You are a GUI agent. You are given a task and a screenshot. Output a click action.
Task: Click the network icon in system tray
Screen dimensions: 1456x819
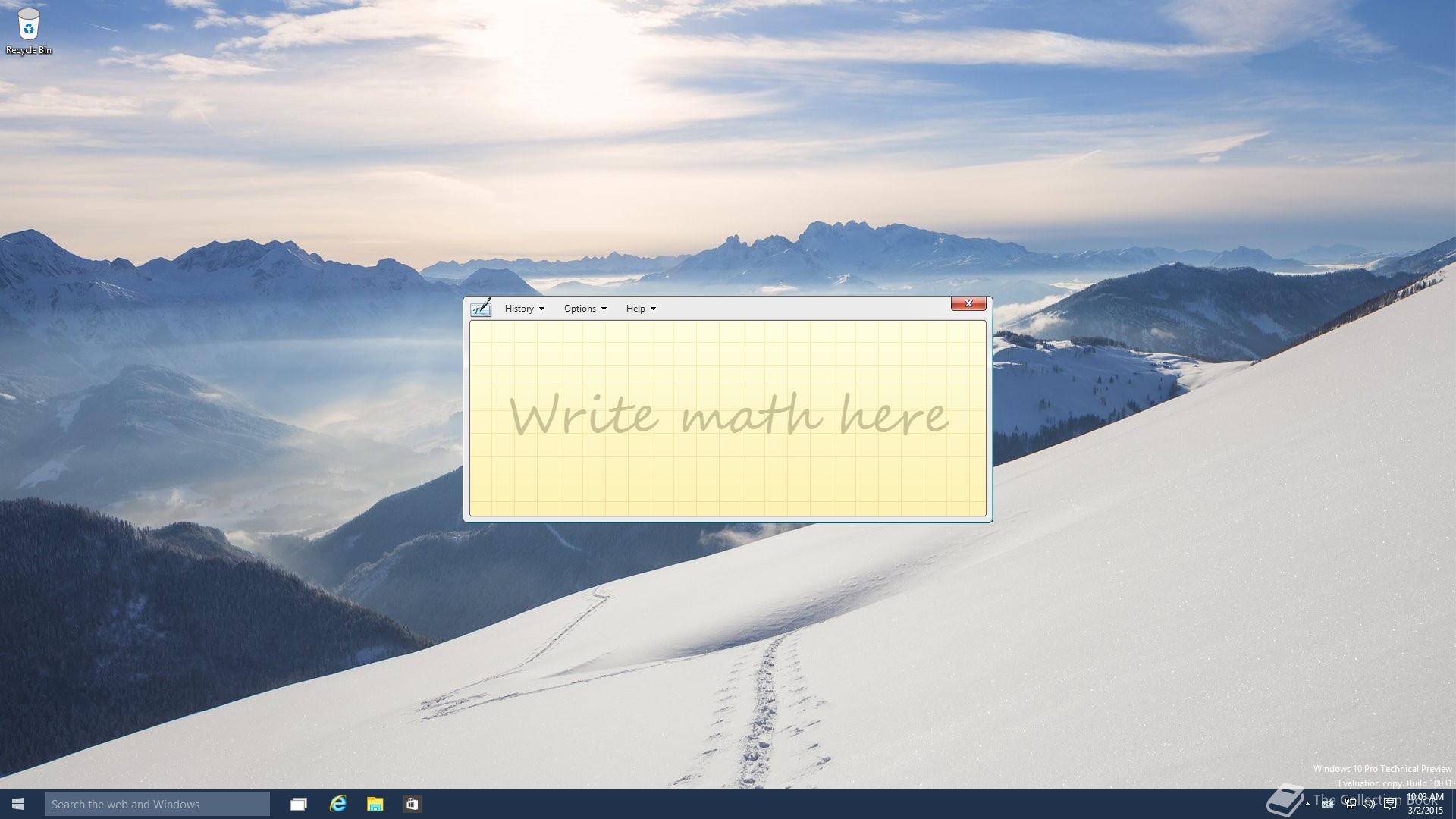(x=1351, y=804)
